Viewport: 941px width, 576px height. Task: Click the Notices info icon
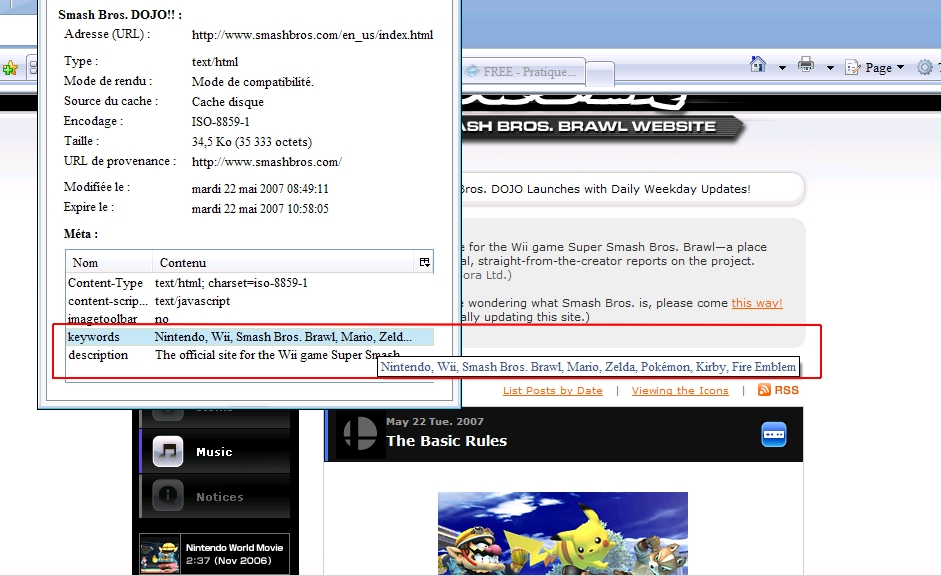[167, 496]
